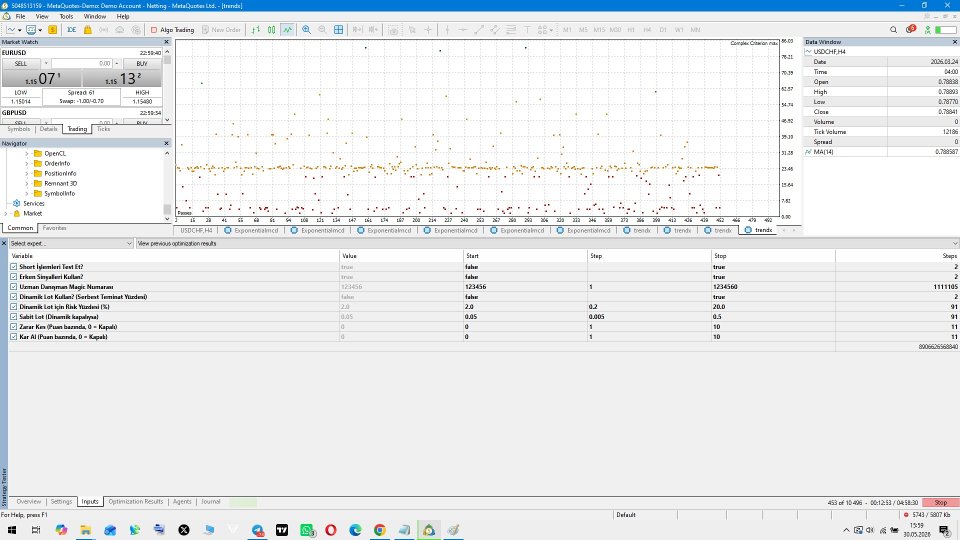Open the Navigator Favorites tab
The image size is (960, 540).
point(54,228)
